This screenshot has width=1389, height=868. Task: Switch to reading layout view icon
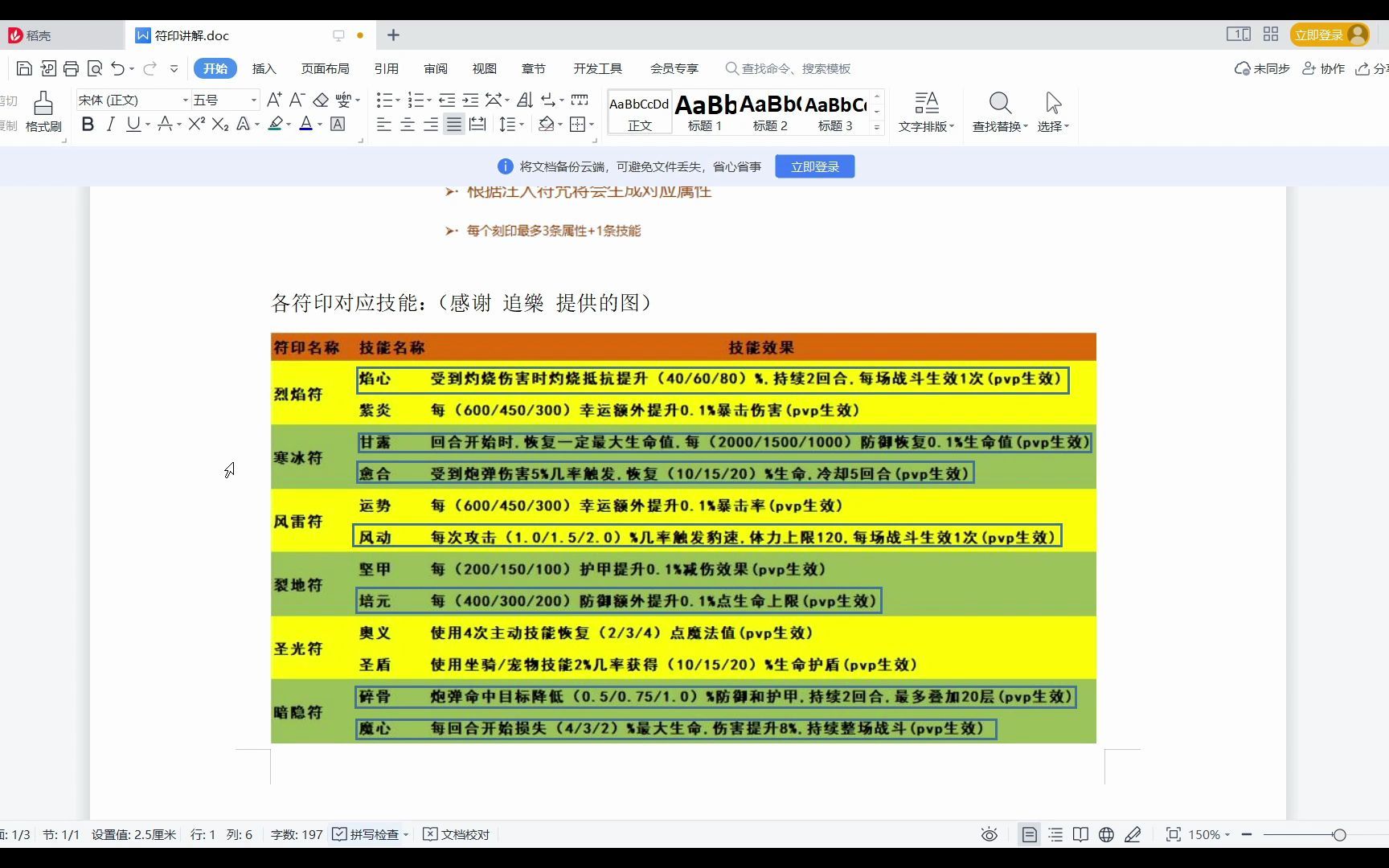coord(1080,835)
